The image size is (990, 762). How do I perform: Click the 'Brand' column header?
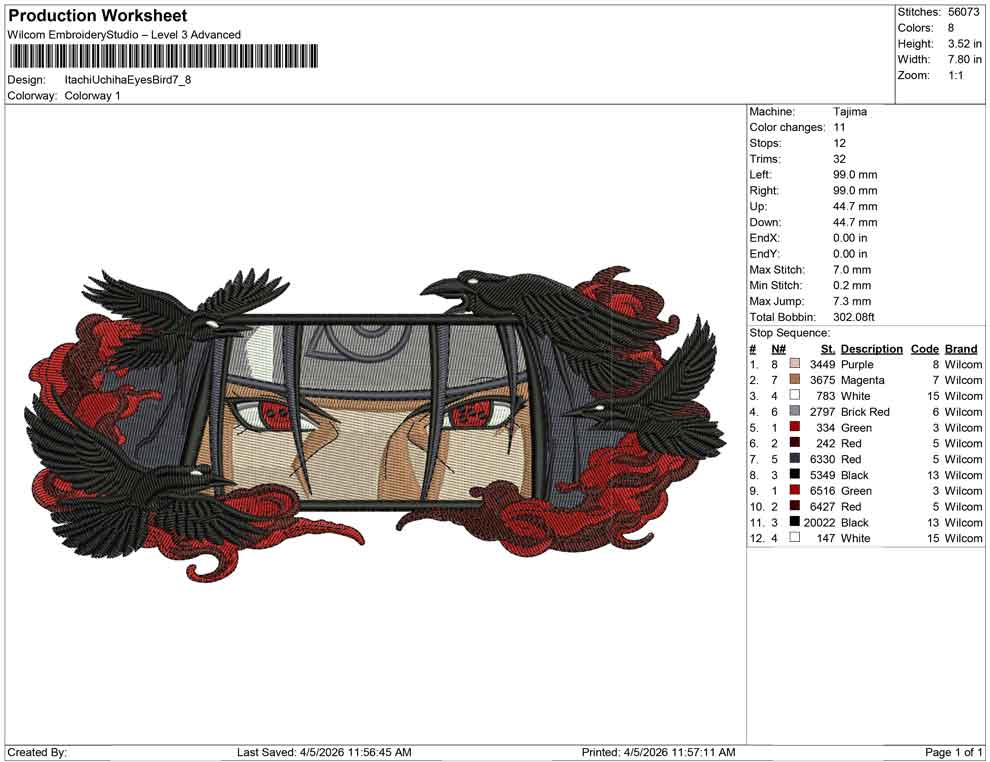tap(961, 349)
